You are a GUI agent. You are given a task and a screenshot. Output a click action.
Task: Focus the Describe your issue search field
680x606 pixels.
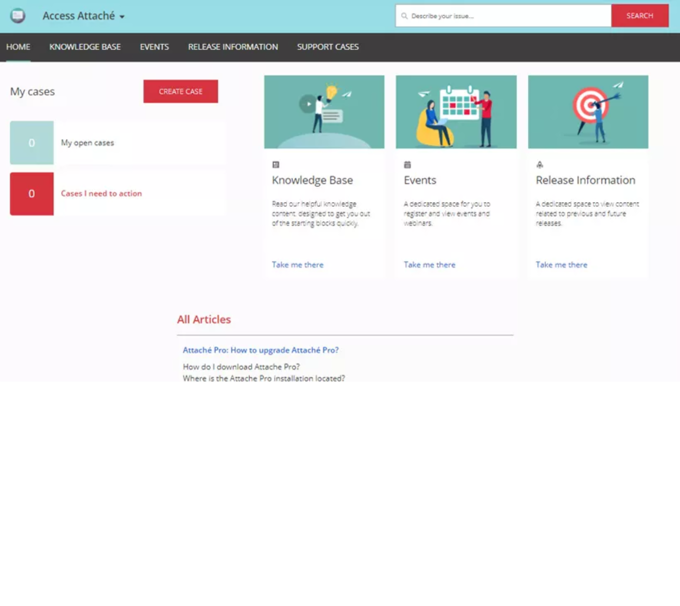pos(503,16)
